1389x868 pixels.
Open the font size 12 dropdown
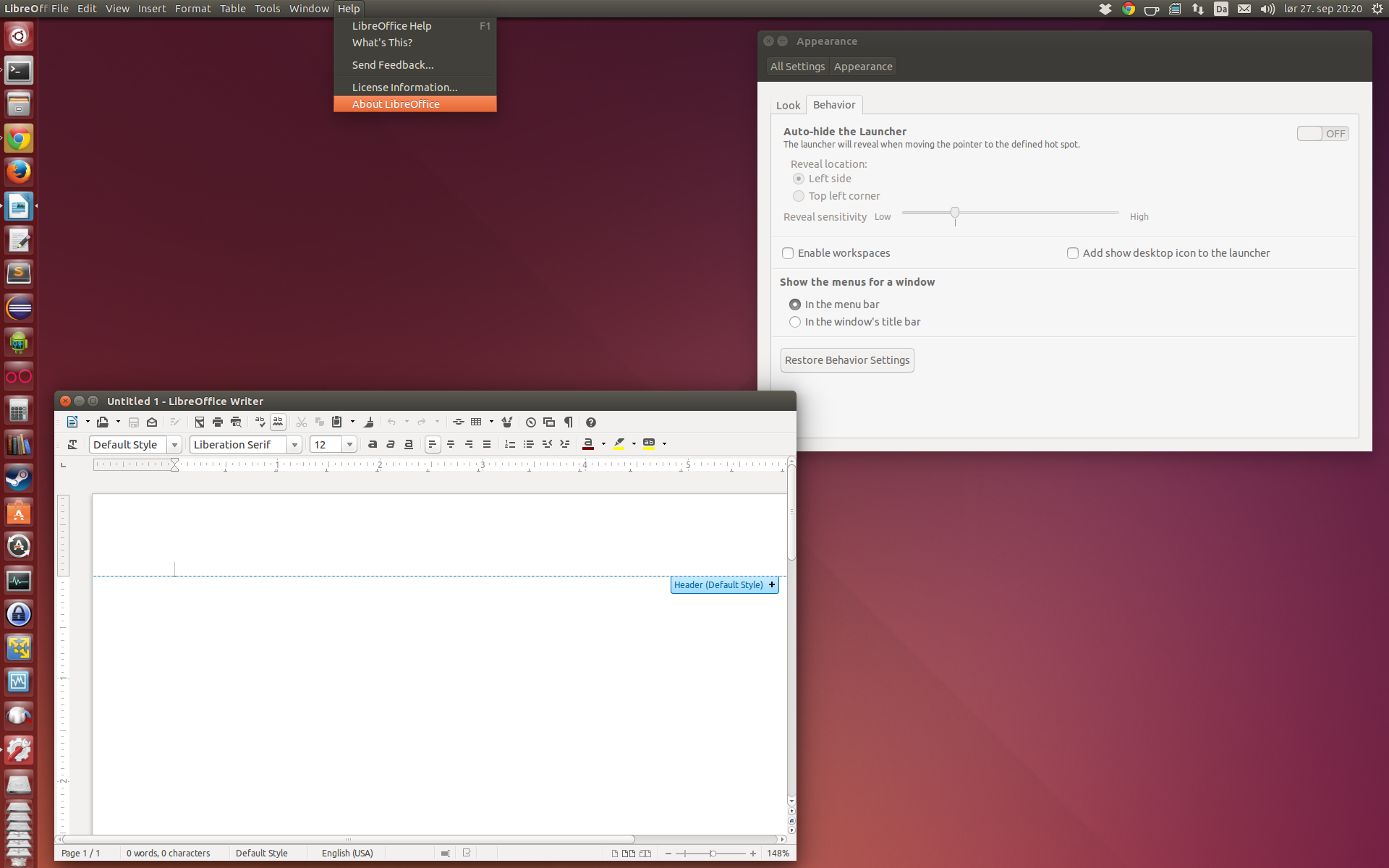pos(349,445)
